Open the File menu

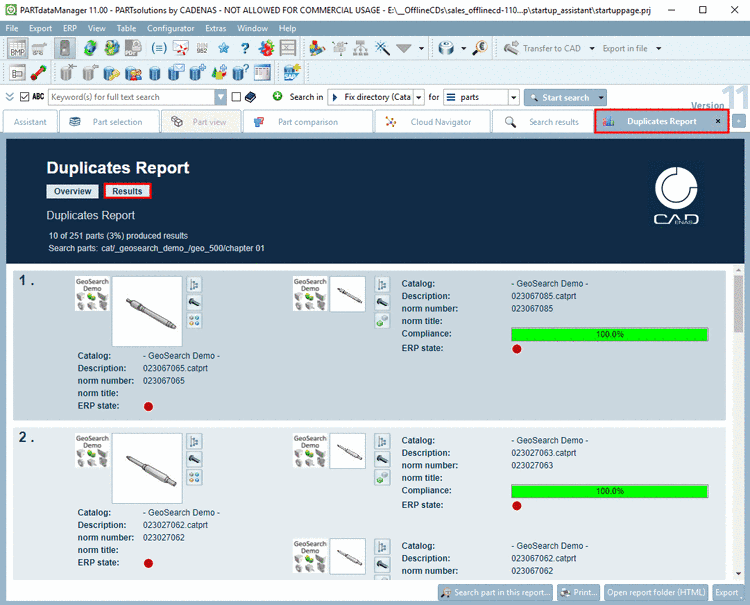[12, 28]
